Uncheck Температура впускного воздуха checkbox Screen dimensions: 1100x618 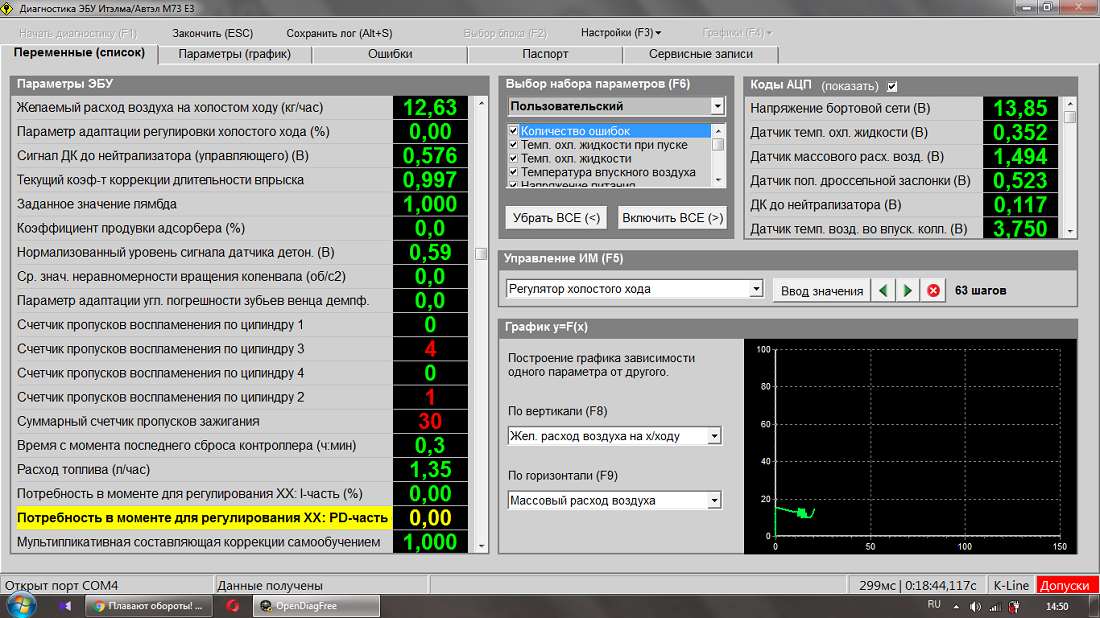tap(514, 172)
